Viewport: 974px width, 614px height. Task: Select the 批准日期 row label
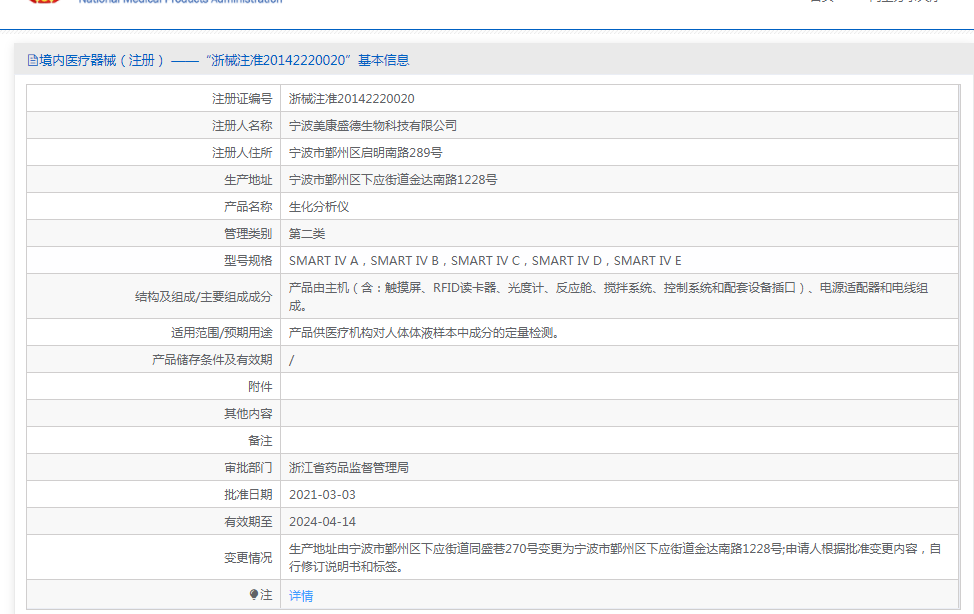click(248, 495)
